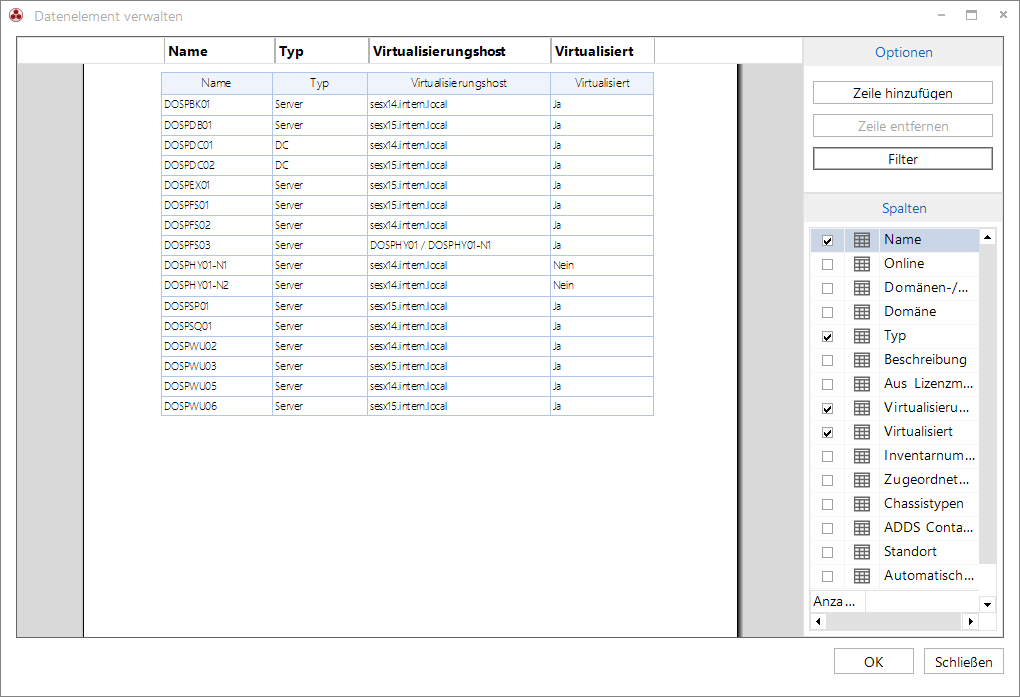
Task: Click the red app icon in title bar
Action: pos(16,16)
